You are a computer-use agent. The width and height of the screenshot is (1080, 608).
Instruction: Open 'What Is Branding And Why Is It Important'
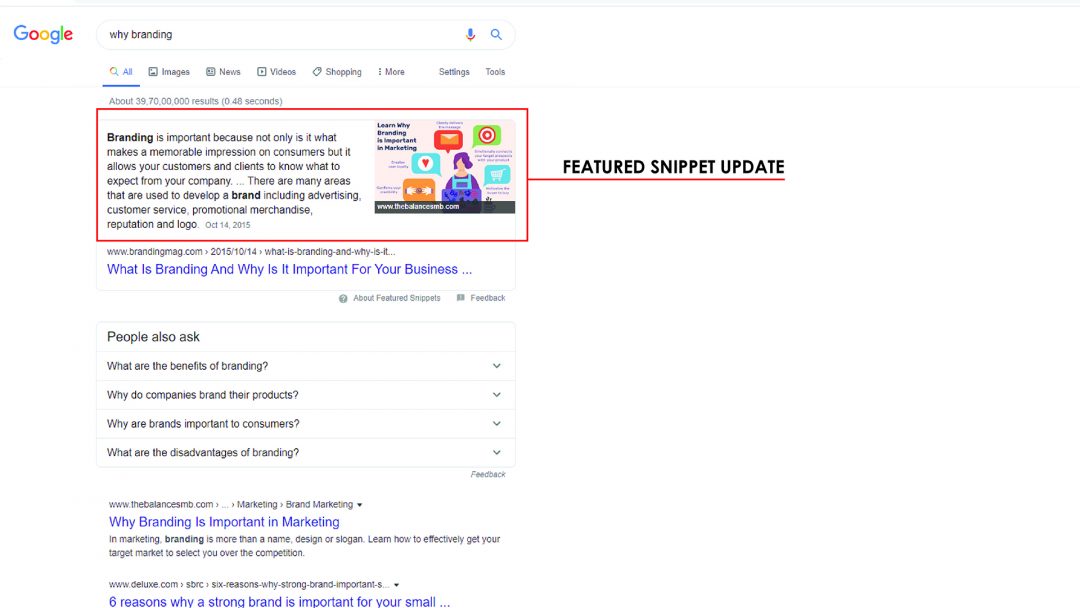[289, 269]
